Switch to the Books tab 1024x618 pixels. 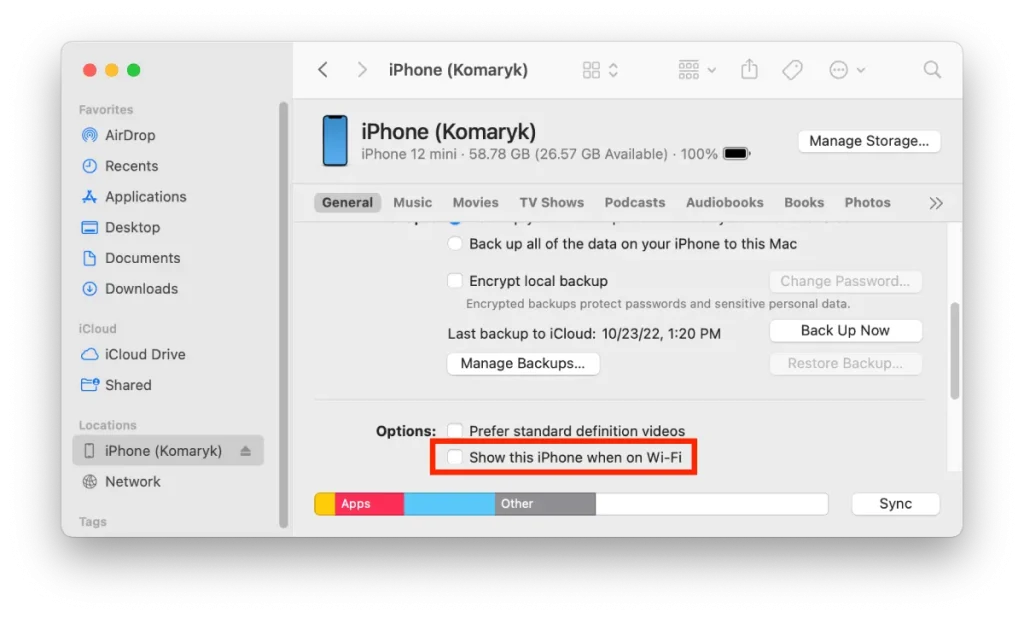pos(804,203)
